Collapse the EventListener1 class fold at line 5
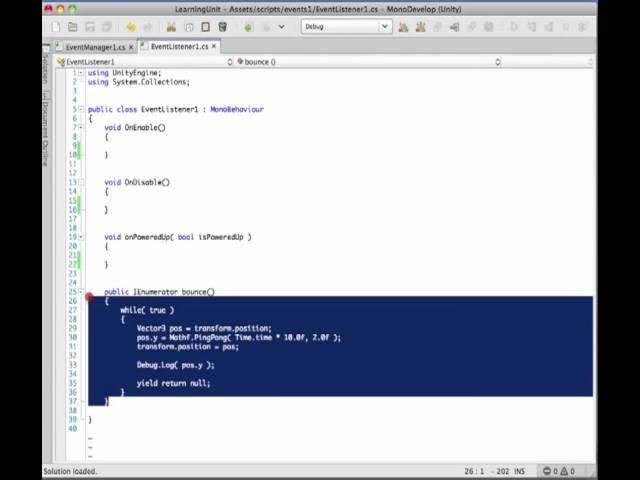The image size is (640, 480). (81, 109)
